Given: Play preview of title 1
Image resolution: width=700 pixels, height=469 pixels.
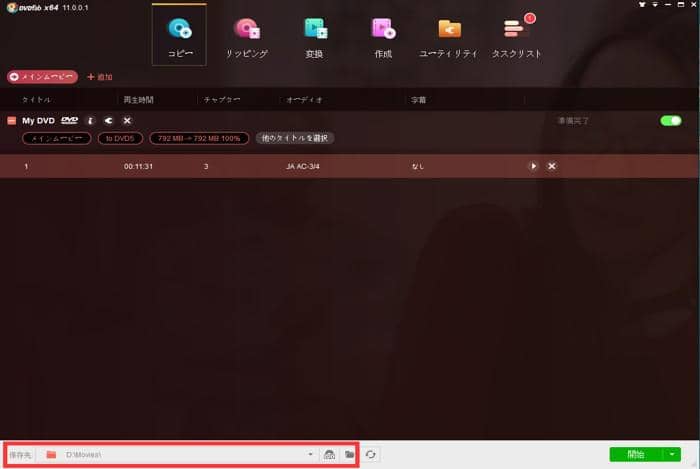Looking at the screenshot, I should click(533, 166).
